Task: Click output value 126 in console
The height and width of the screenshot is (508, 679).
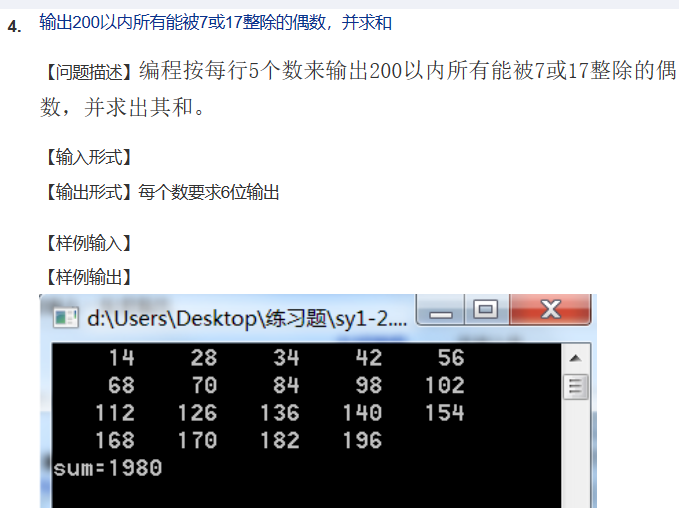Action: [x=197, y=413]
